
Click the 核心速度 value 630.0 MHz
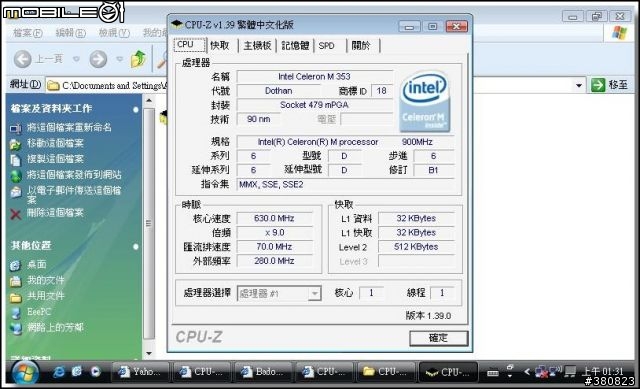click(274, 218)
